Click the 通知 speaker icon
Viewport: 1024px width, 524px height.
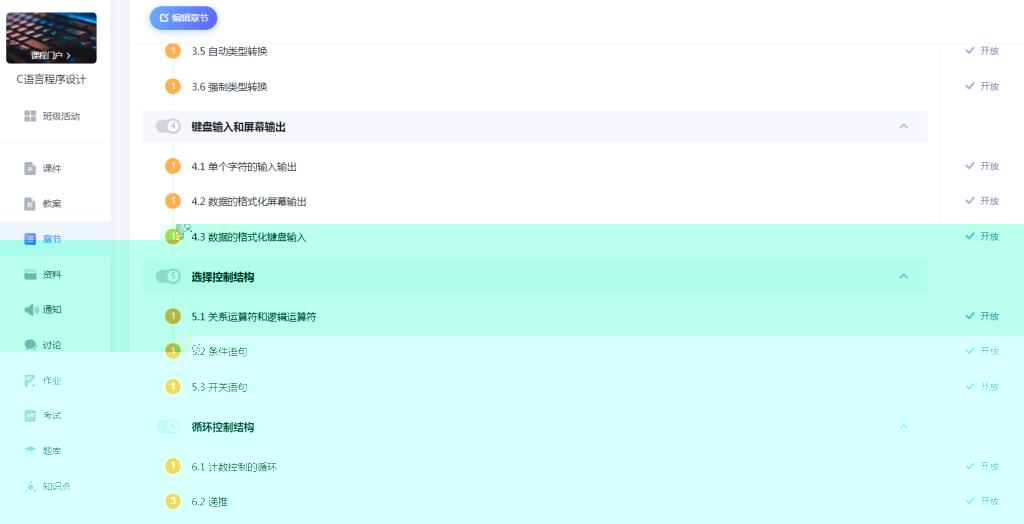31,310
